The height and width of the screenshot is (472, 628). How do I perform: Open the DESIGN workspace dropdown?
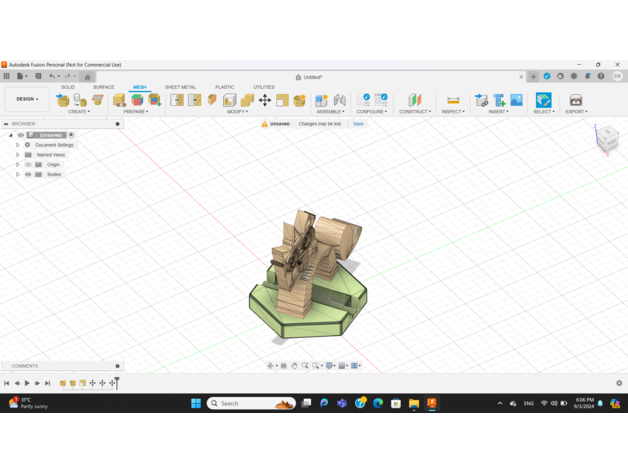click(26, 99)
